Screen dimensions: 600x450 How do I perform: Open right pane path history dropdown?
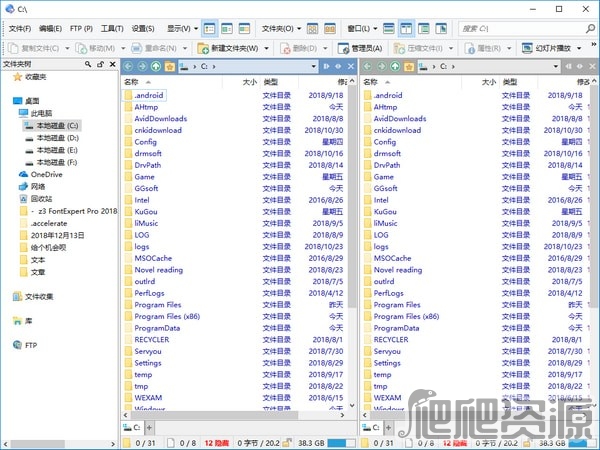coord(556,67)
